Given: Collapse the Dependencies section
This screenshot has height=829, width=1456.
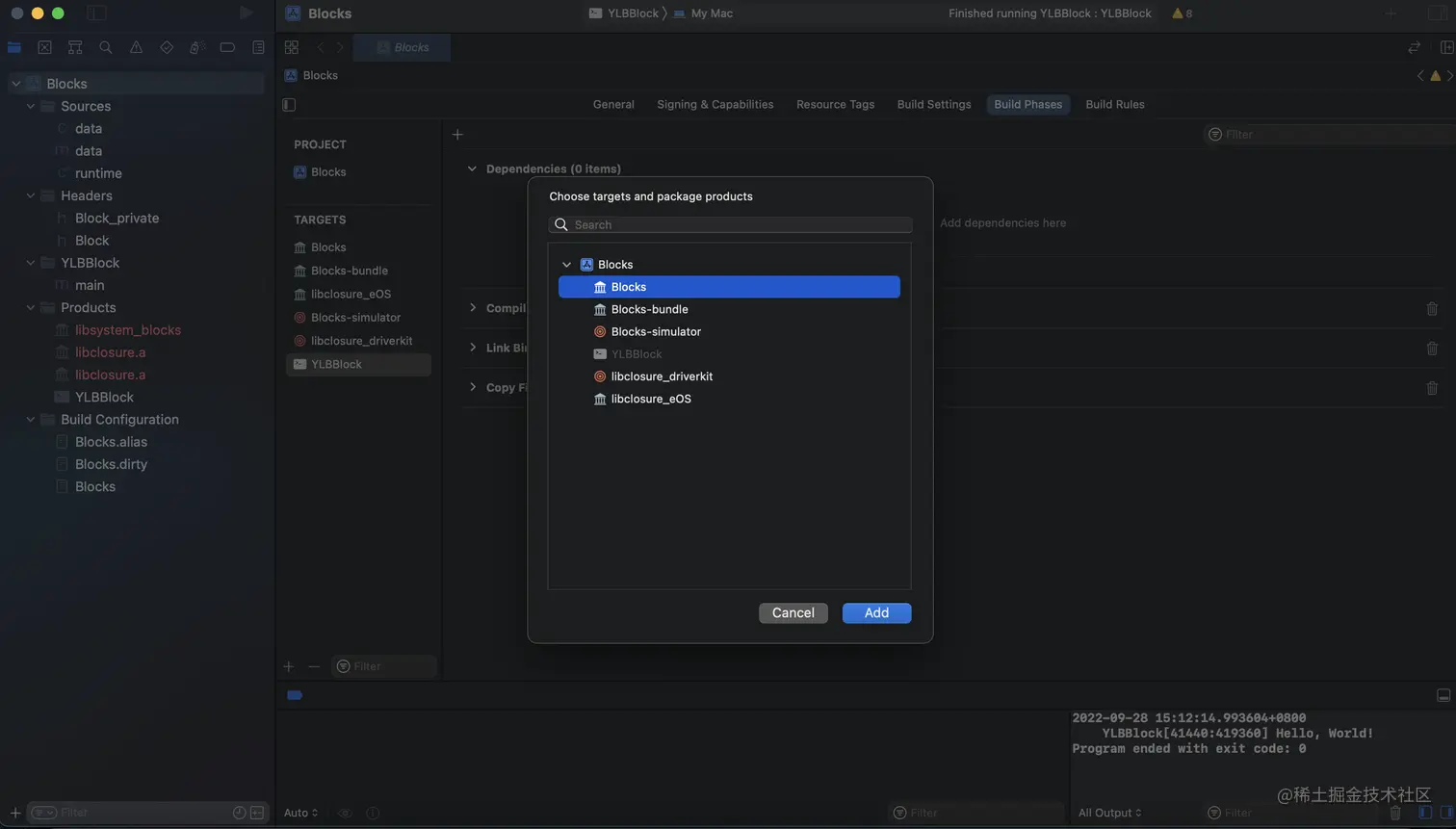Looking at the screenshot, I should [472, 169].
